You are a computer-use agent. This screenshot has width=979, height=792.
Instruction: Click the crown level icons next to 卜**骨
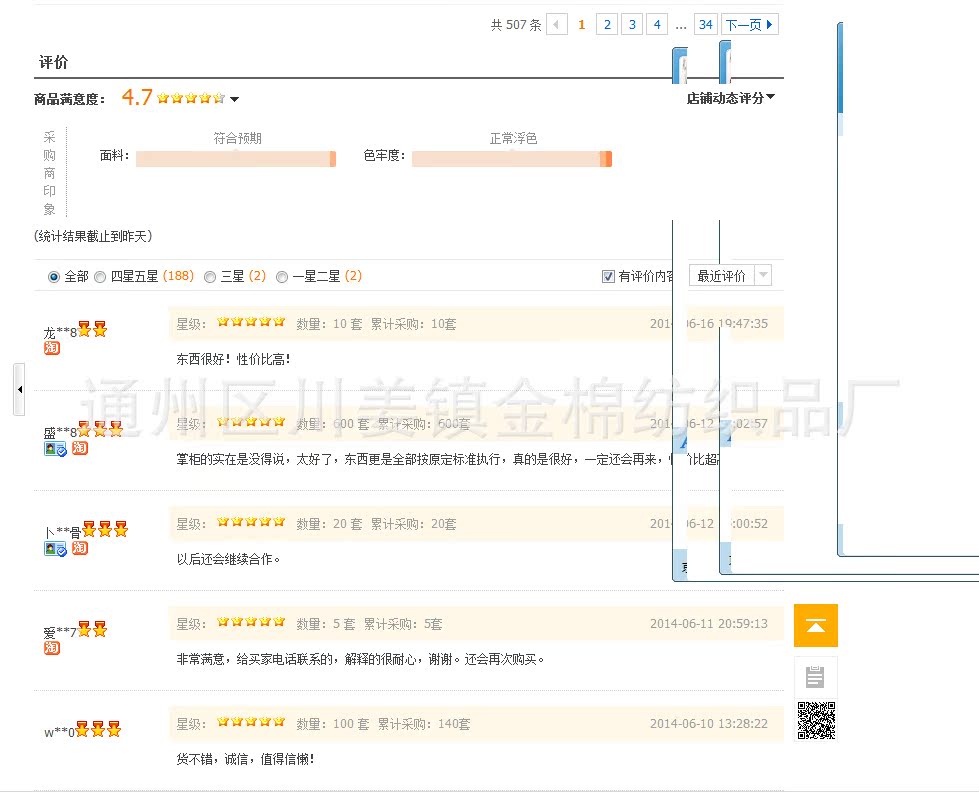pos(105,528)
